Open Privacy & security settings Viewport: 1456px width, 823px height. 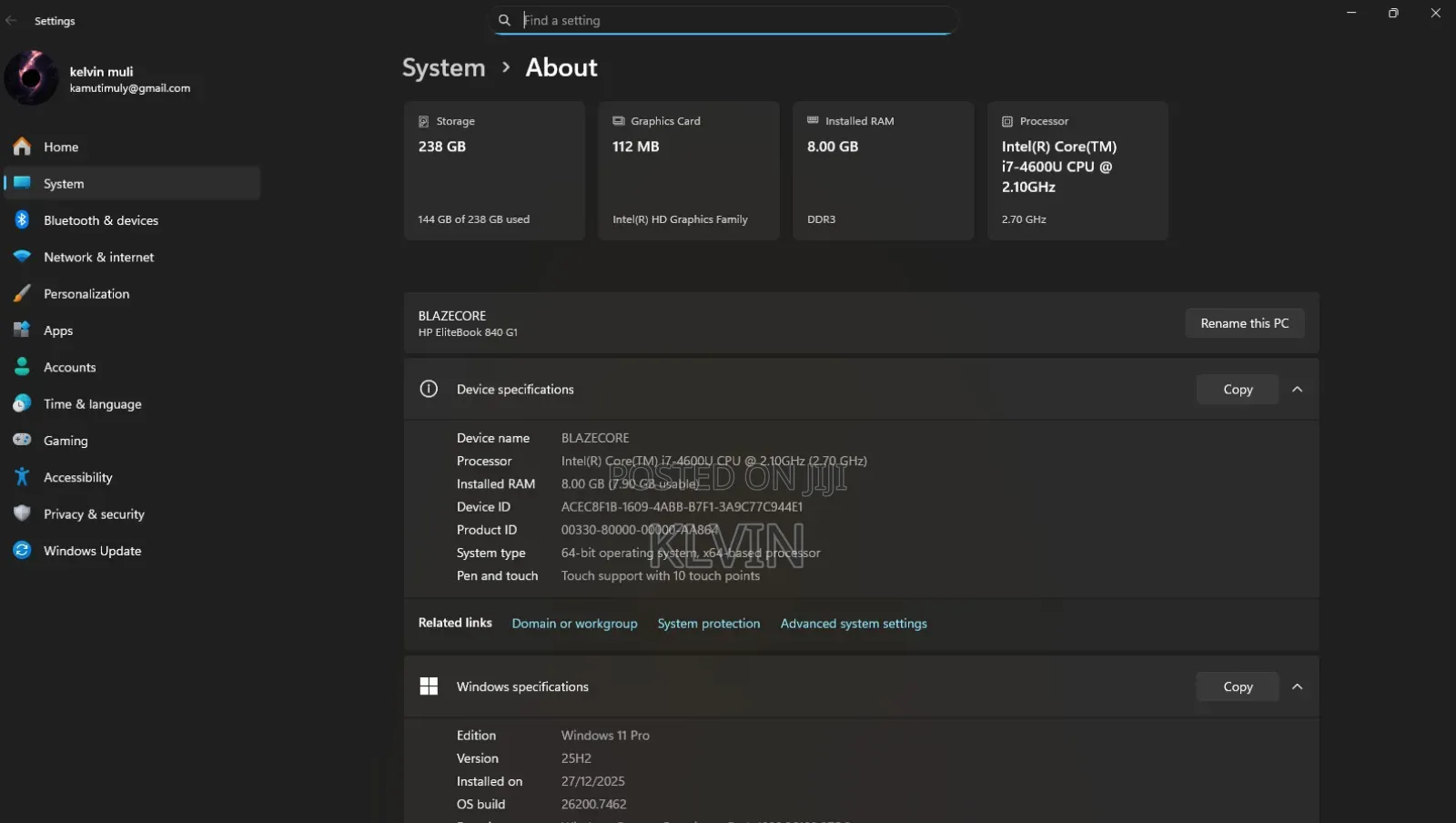point(133,513)
